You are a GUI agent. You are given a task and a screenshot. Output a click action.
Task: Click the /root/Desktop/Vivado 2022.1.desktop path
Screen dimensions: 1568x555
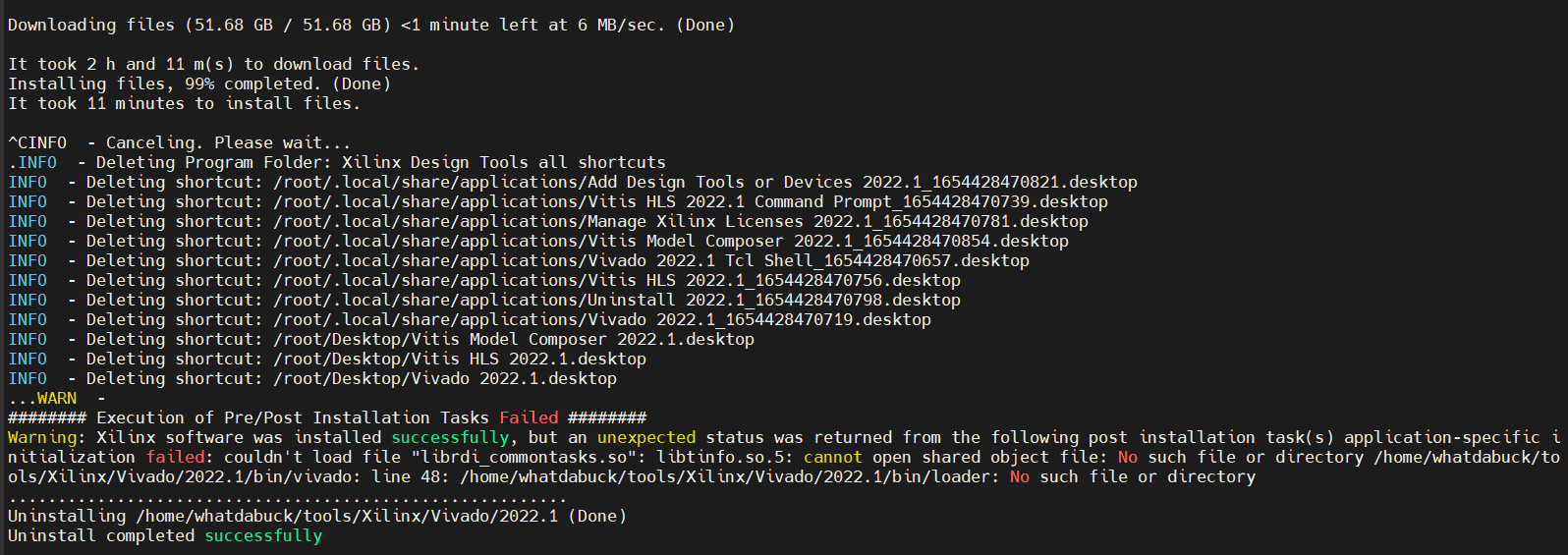pos(444,378)
